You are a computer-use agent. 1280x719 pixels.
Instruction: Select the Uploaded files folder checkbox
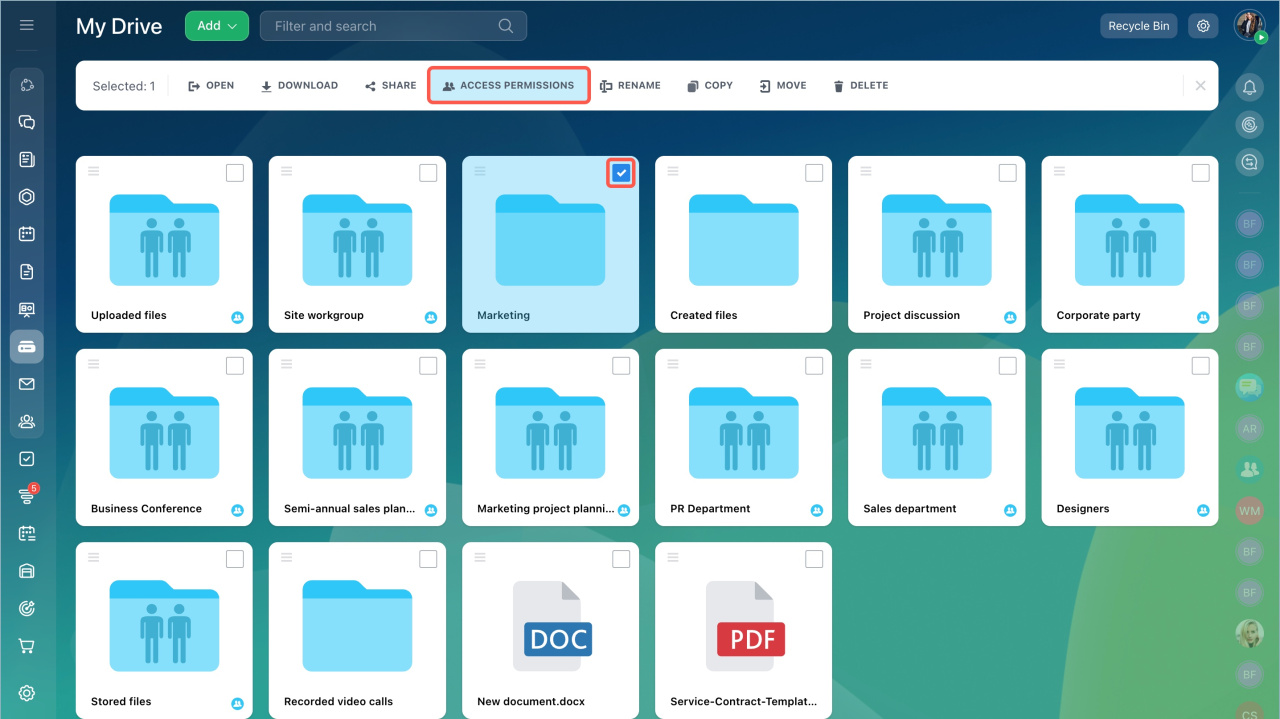click(235, 173)
